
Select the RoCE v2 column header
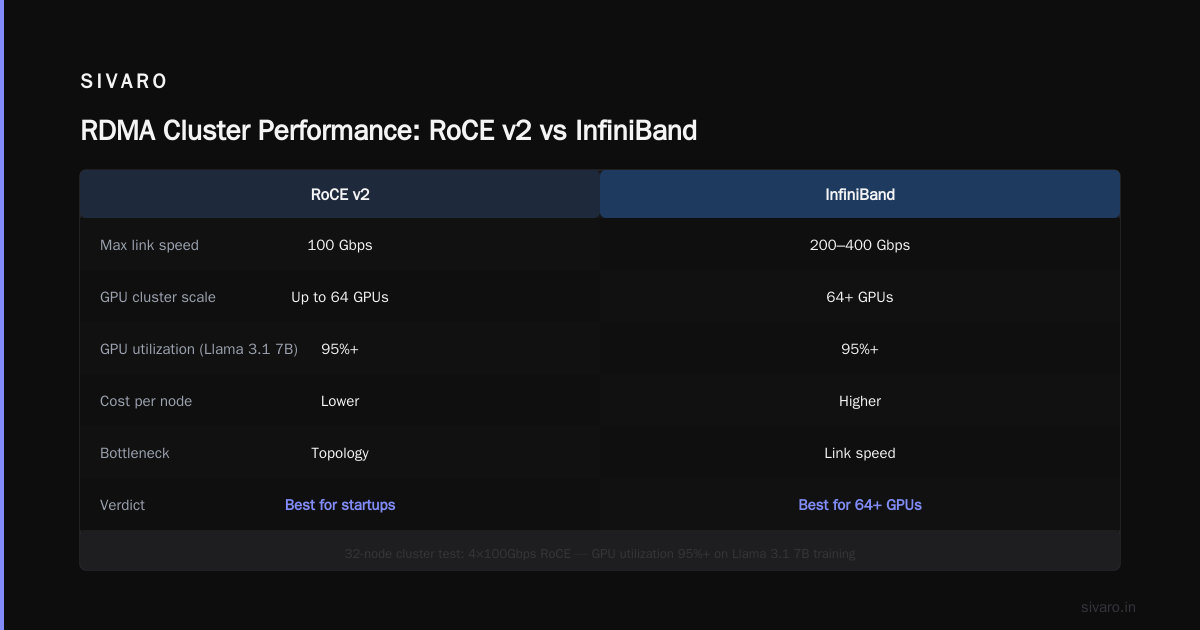[340, 194]
